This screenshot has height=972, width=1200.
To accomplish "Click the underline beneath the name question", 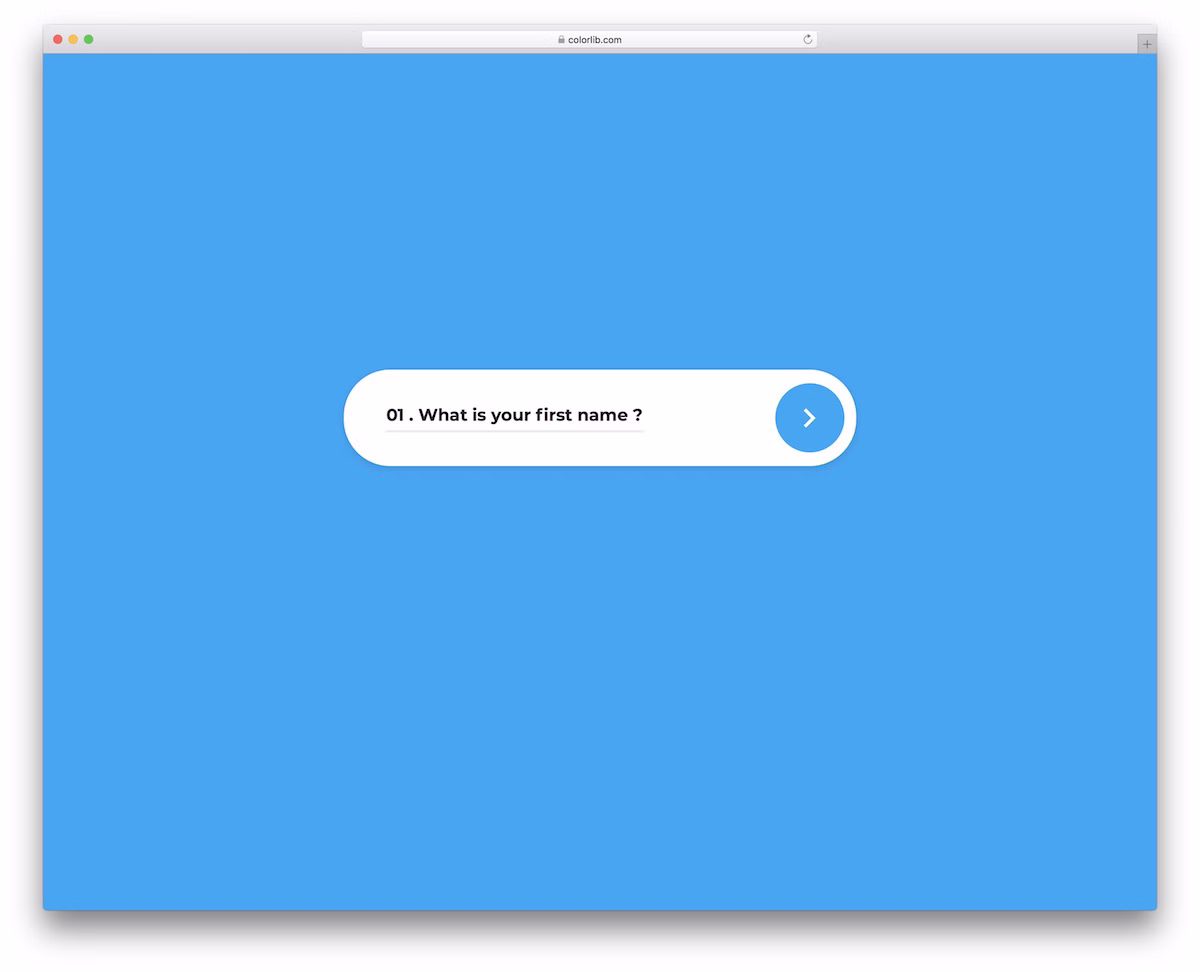I will 514,431.
